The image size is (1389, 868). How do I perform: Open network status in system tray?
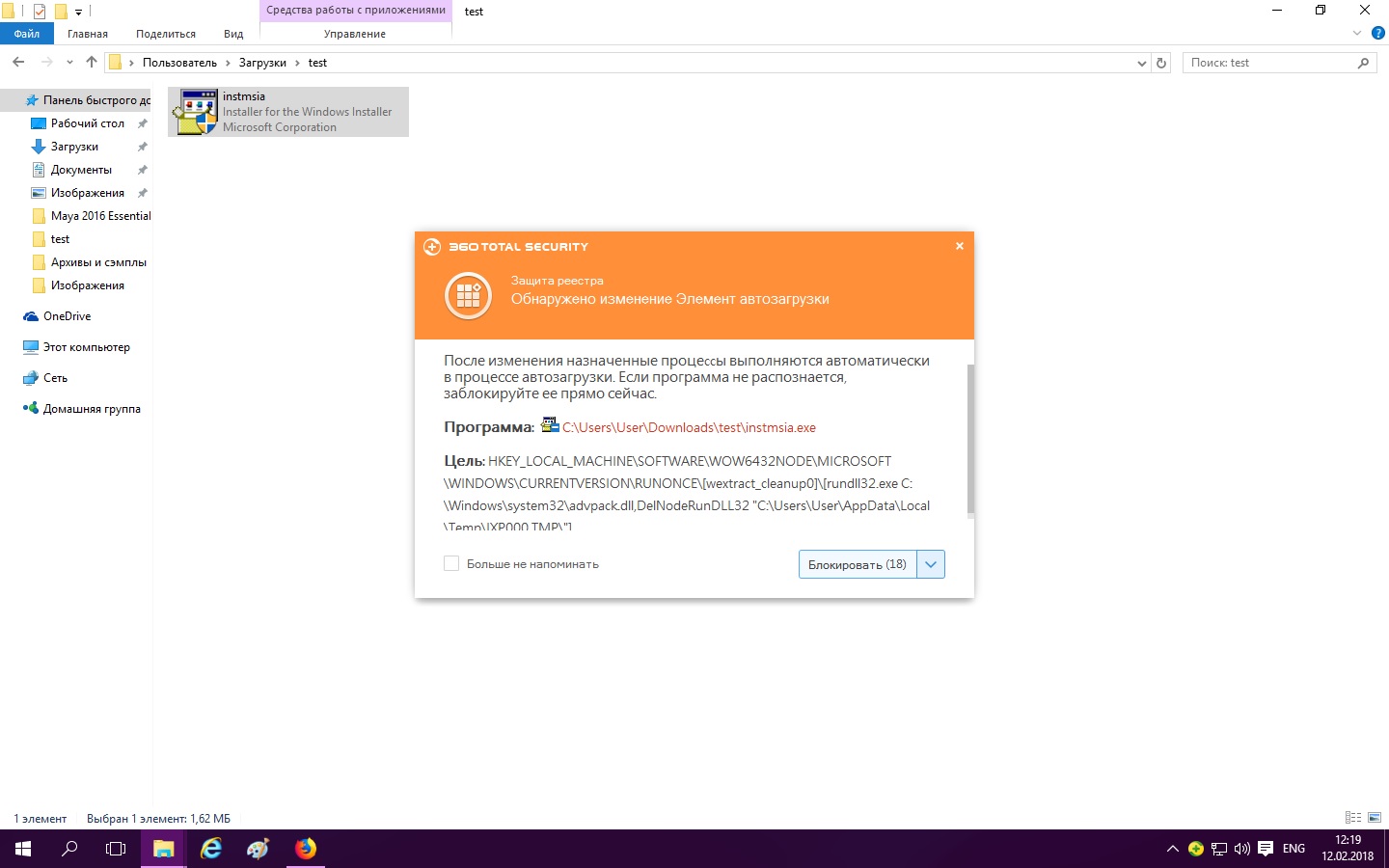[x=1219, y=849]
